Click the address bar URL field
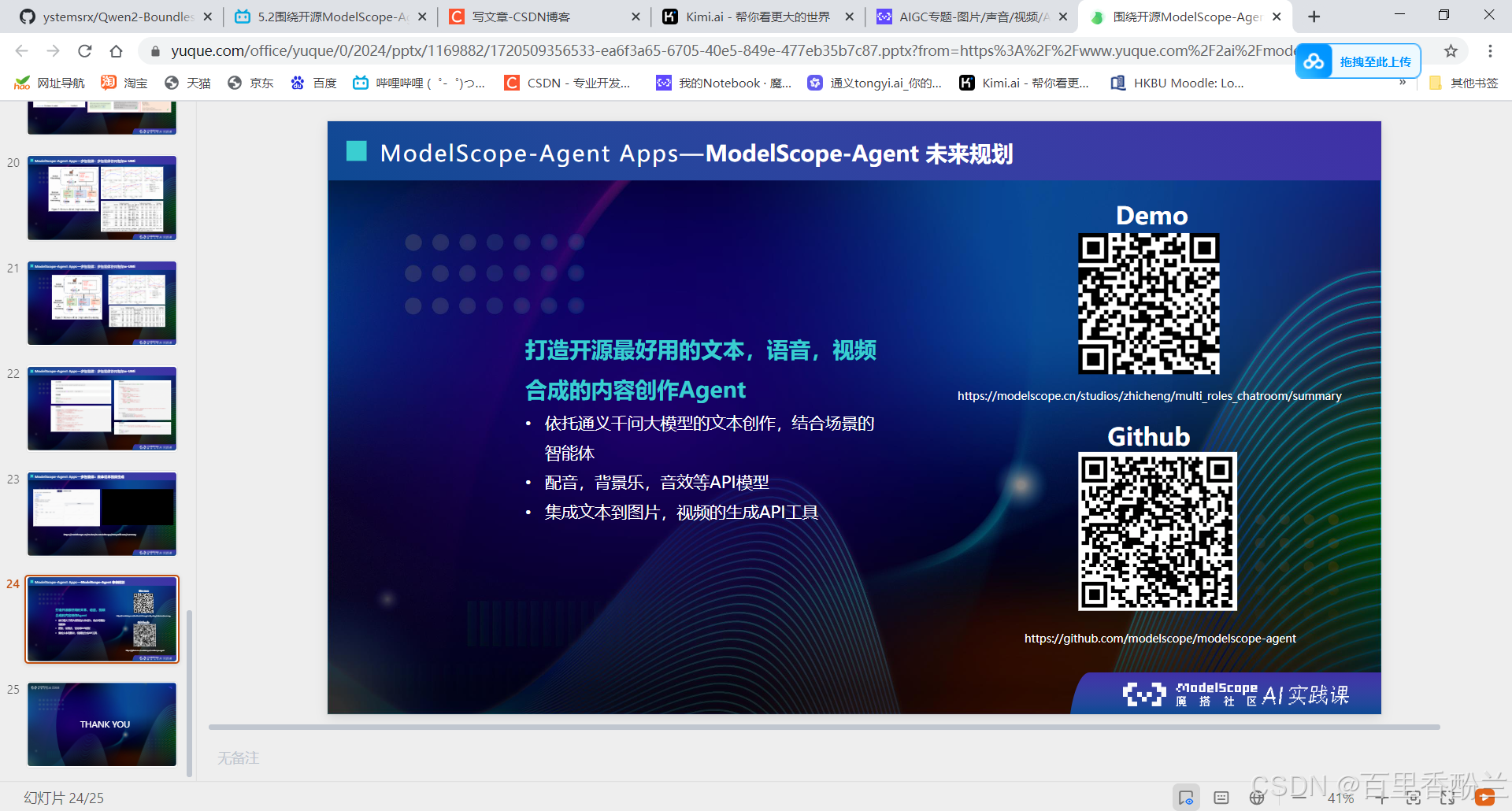This screenshot has width=1512, height=811. pos(732,51)
